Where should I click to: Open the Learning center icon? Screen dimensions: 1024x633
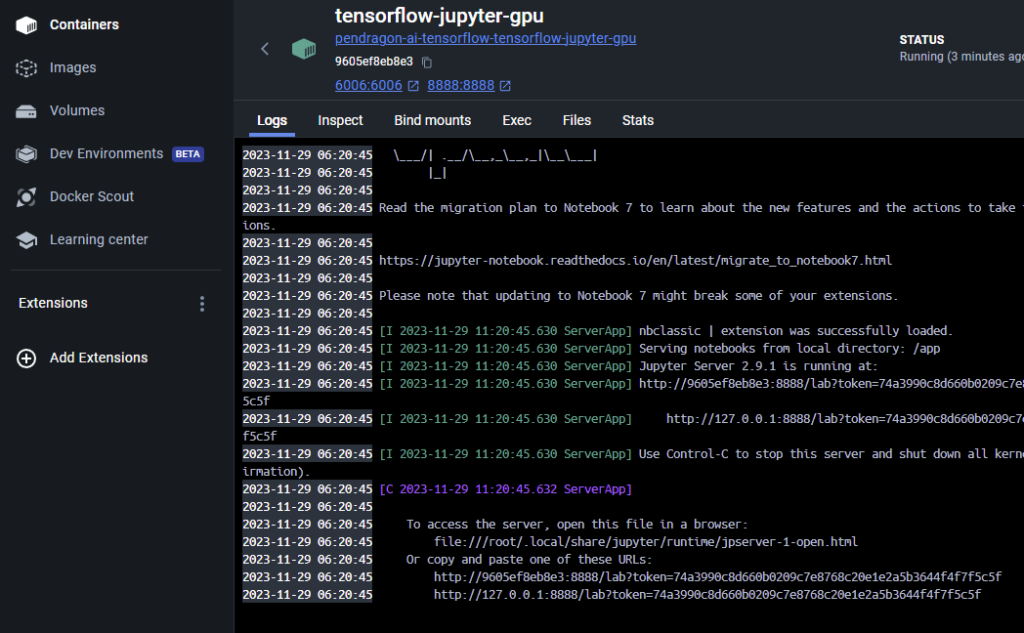[26, 240]
